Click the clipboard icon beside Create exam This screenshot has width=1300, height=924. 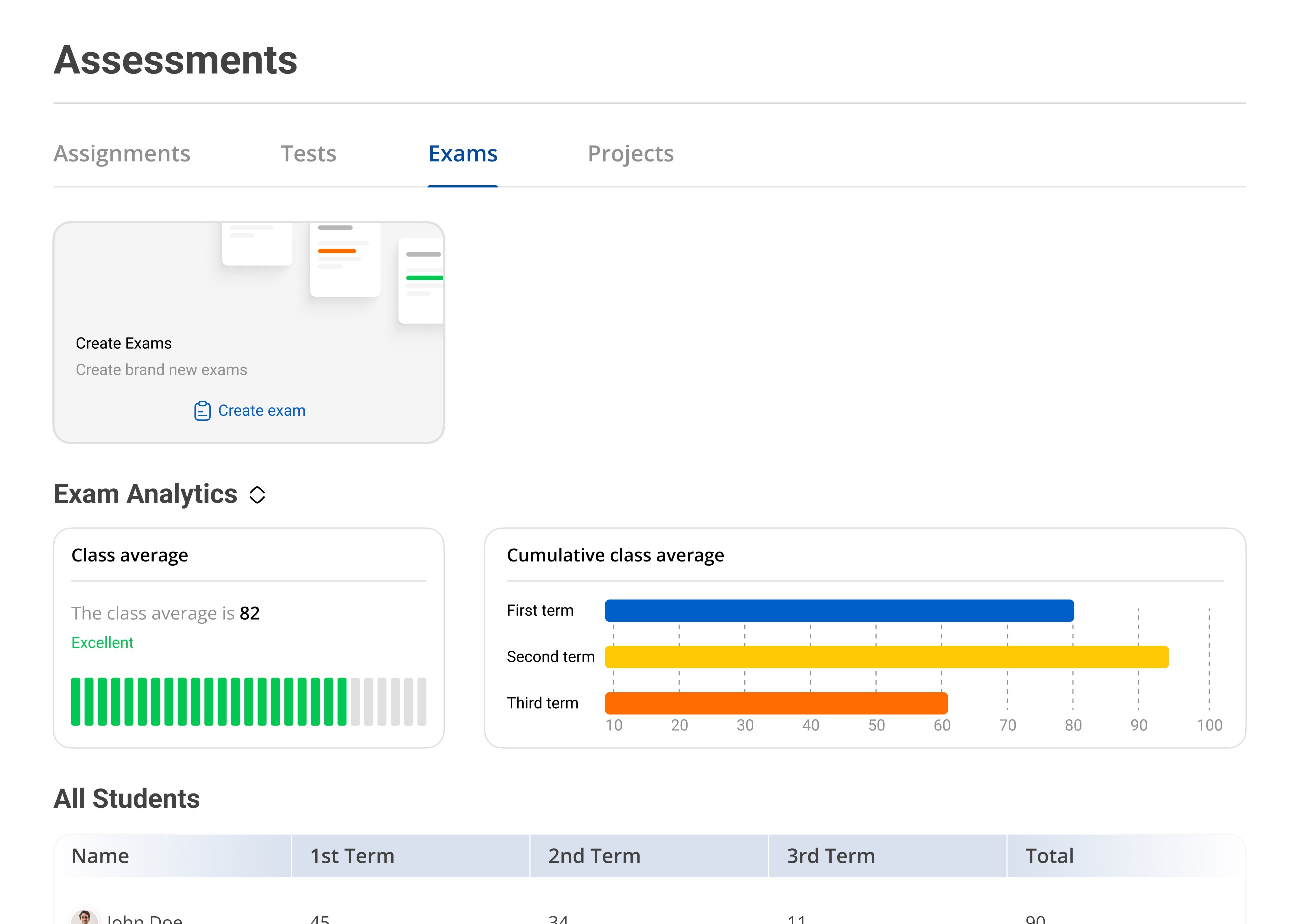[x=202, y=411]
